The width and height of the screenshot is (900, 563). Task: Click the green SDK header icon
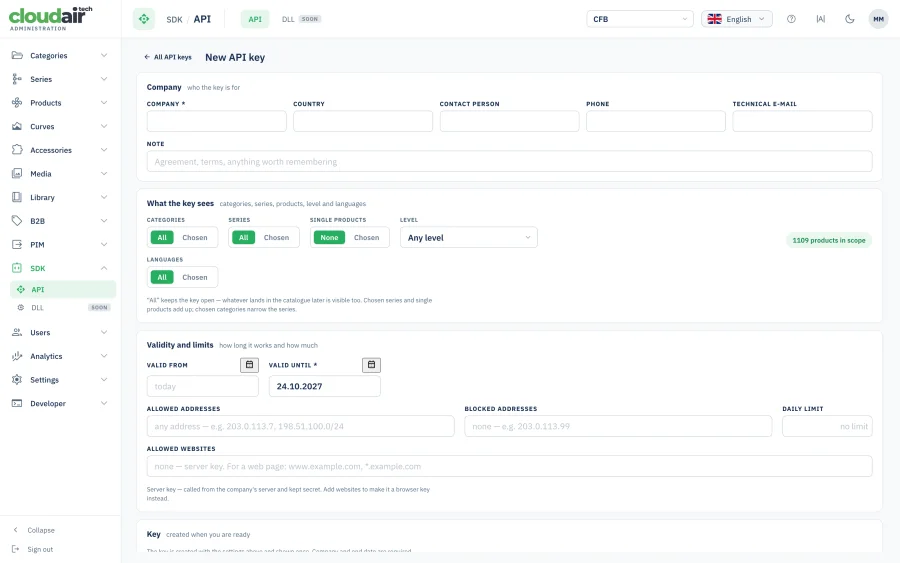(144, 19)
